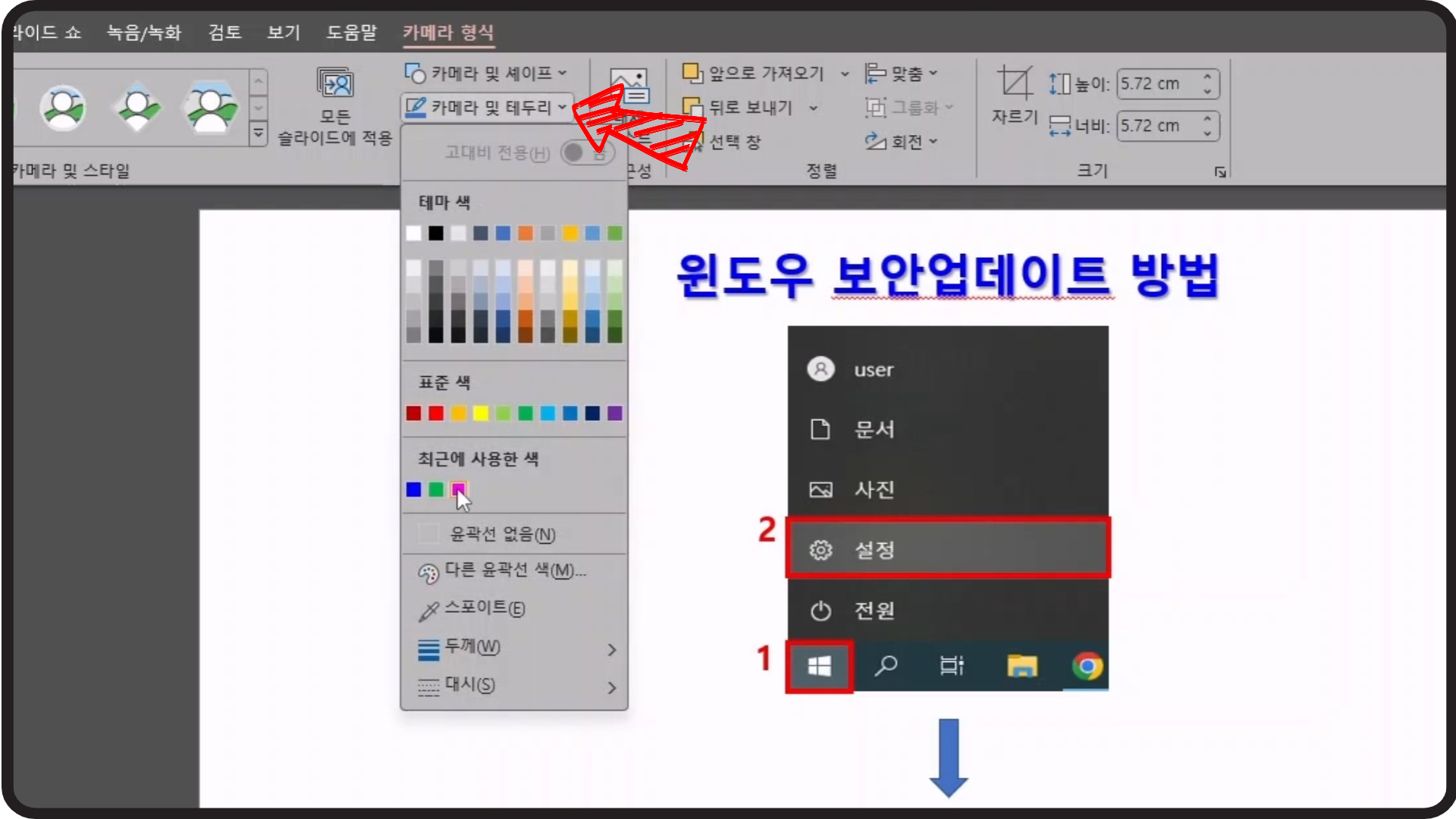This screenshot has height=819, width=1456.
Task: Select the hexagon cameo style thumbnail
Action: point(211,108)
